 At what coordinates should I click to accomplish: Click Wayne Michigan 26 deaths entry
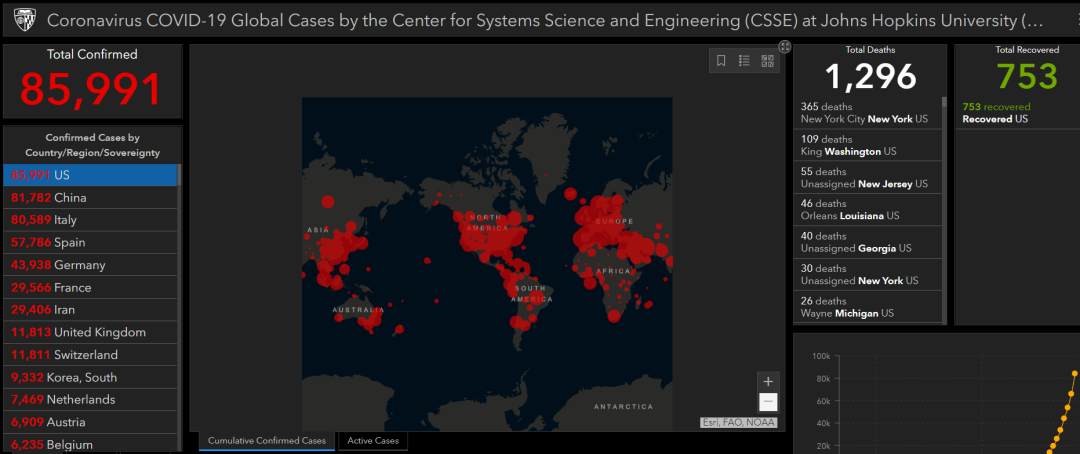click(x=867, y=307)
